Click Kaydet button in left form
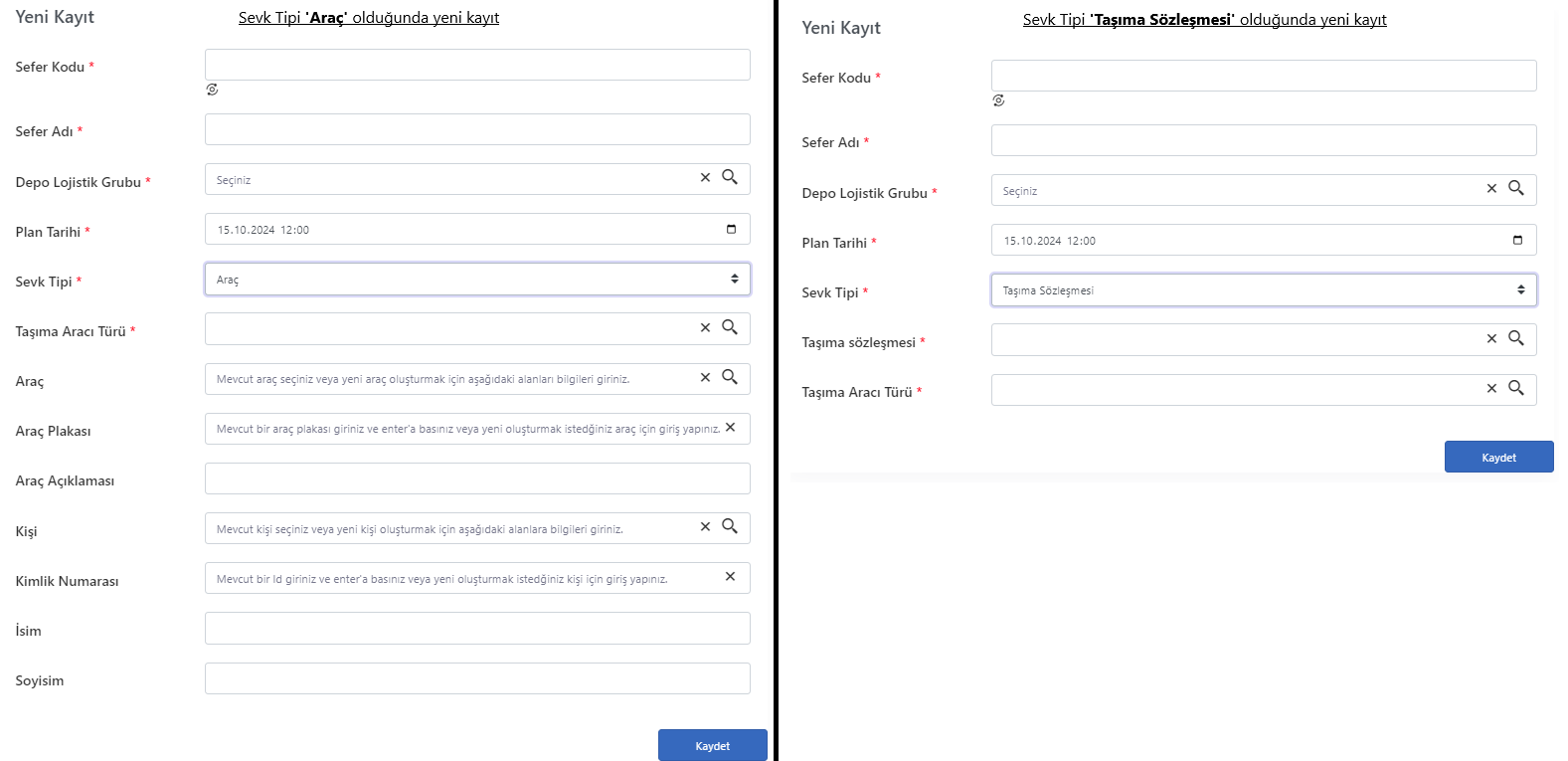The width and height of the screenshot is (1568, 761). 713,745
